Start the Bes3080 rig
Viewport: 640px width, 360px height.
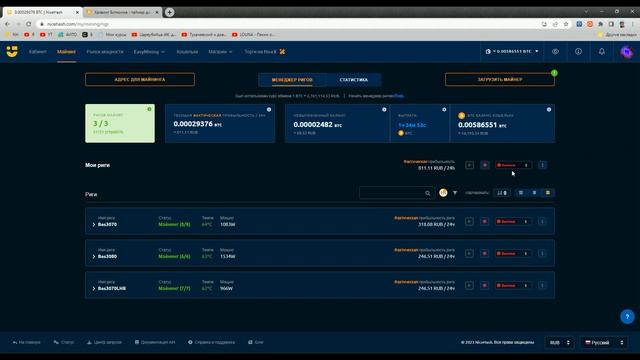pos(469,253)
